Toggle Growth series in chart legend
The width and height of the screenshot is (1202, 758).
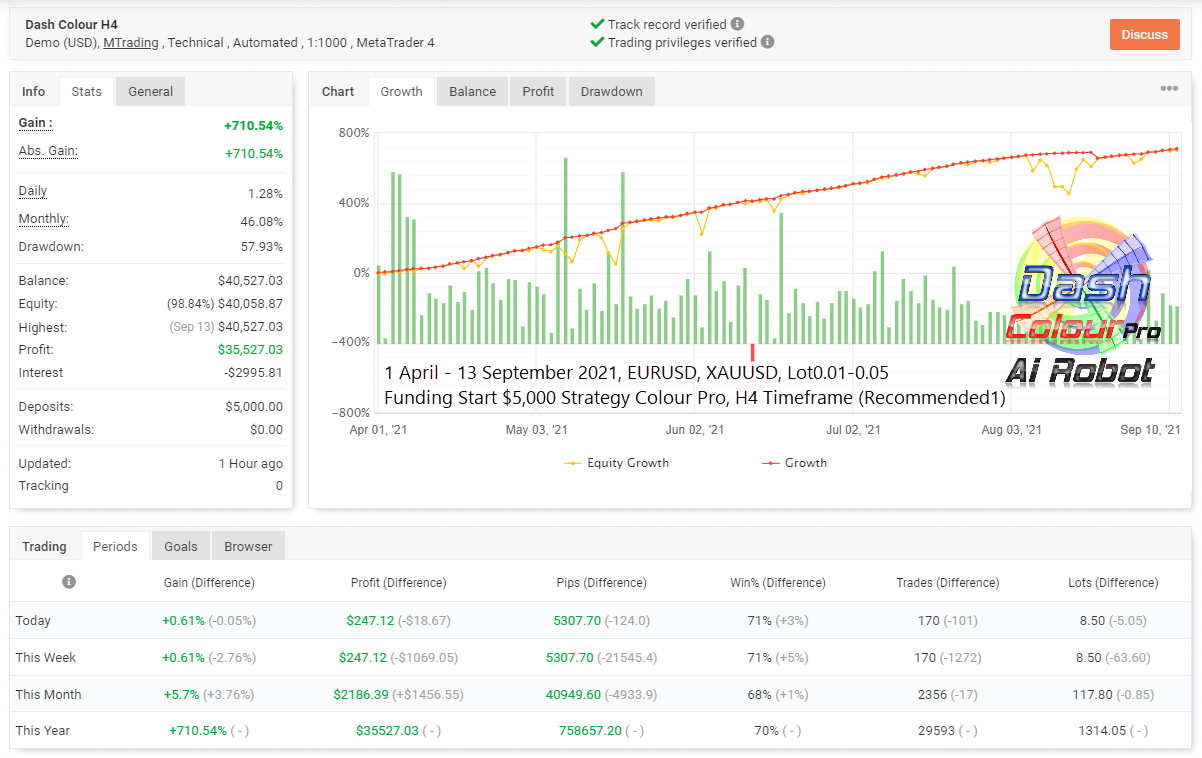pos(794,463)
